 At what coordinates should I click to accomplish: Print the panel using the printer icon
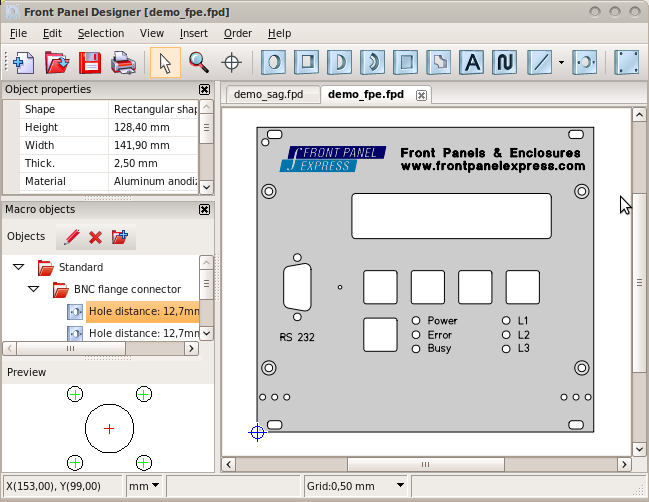[x=123, y=62]
